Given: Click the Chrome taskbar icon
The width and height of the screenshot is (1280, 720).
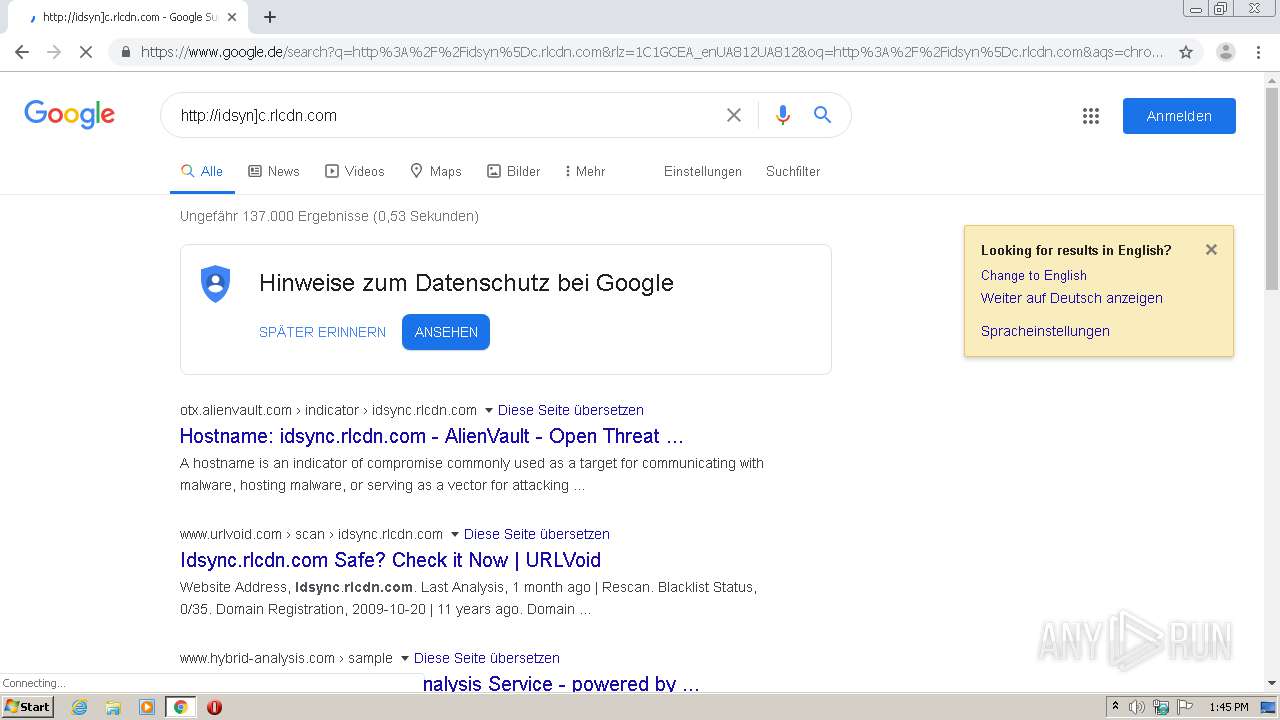Looking at the screenshot, I should tap(180, 707).
